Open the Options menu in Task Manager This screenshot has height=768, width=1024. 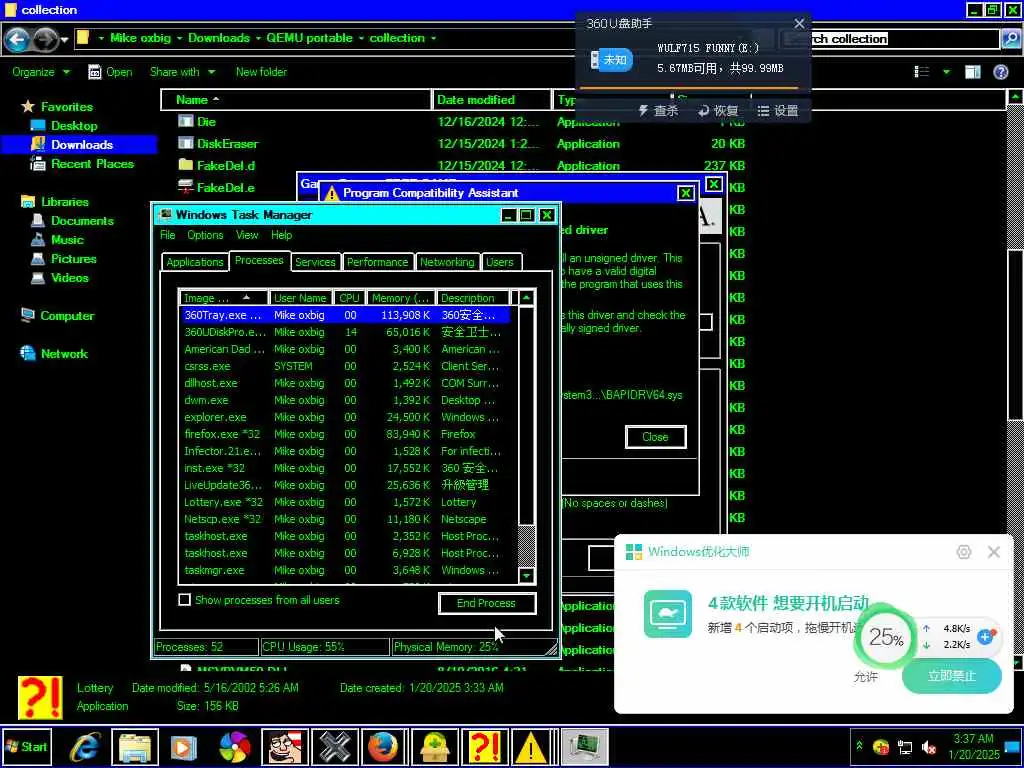pyautogui.click(x=205, y=234)
